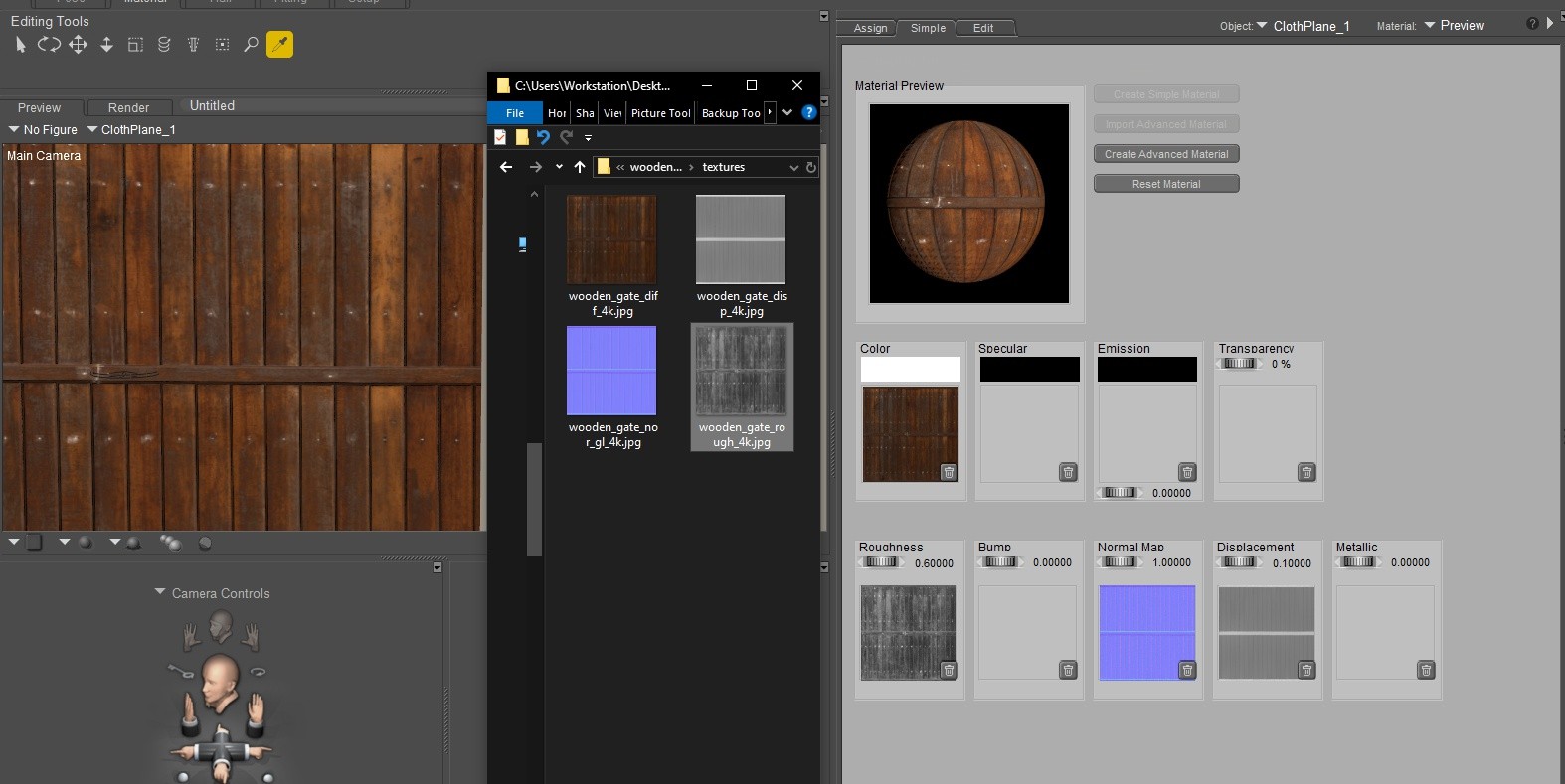The width and height of the screenshot is (1565, 784).
Task: Switch to the Render tab
Action: click(128, 108)
